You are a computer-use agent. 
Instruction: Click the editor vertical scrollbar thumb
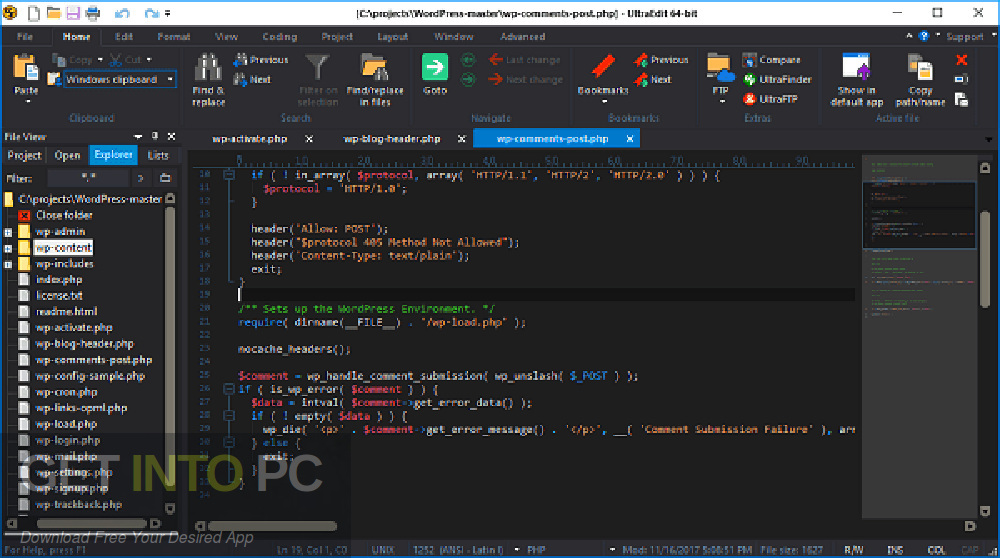click(985, 260)
